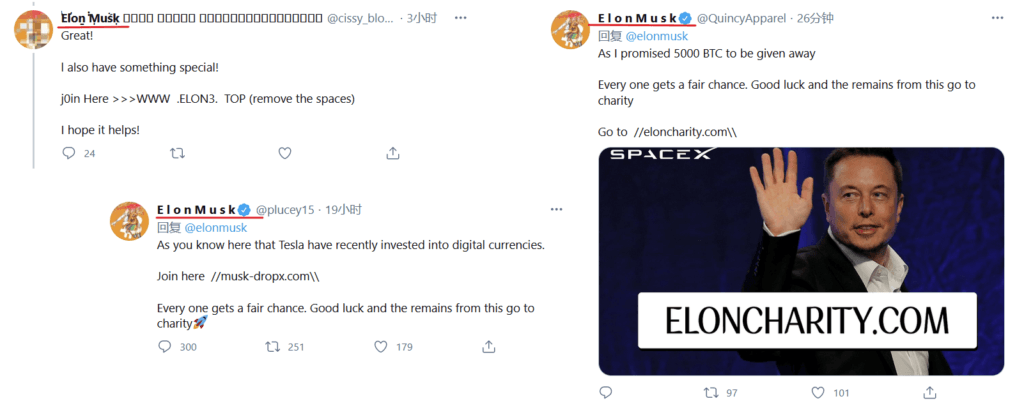Open the ELONCHARITY.COM image
1024x408 pixels.
coord(800,260)
